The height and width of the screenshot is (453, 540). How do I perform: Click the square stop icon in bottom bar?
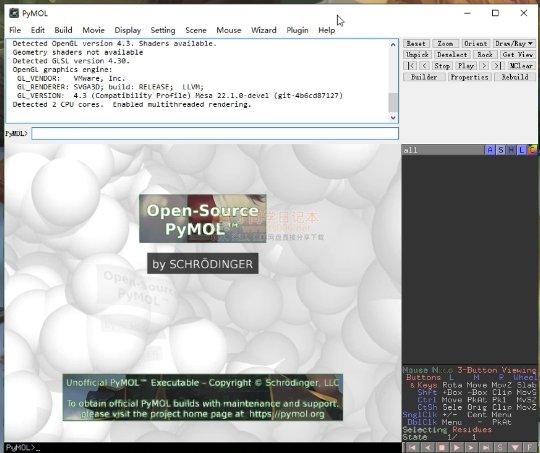coord(442,447)
